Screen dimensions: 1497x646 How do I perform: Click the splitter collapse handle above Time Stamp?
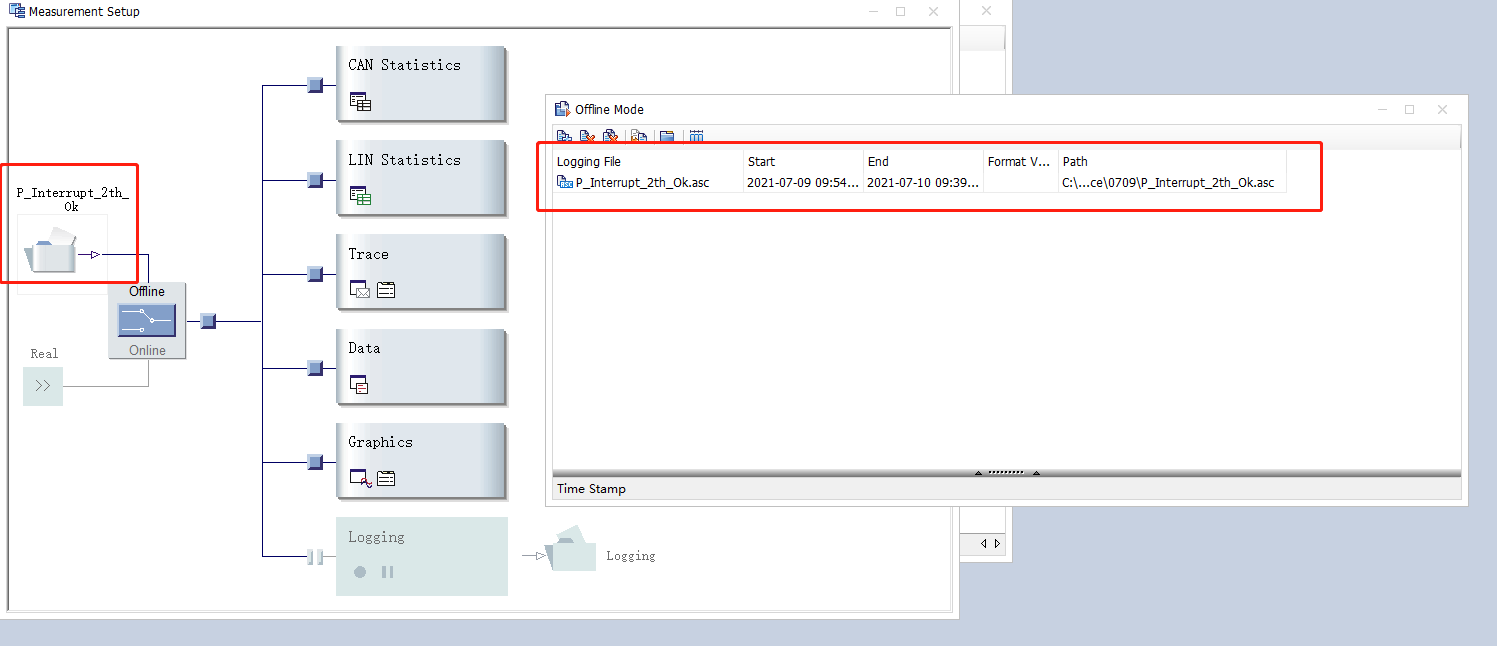click(x=1007, y=473)
